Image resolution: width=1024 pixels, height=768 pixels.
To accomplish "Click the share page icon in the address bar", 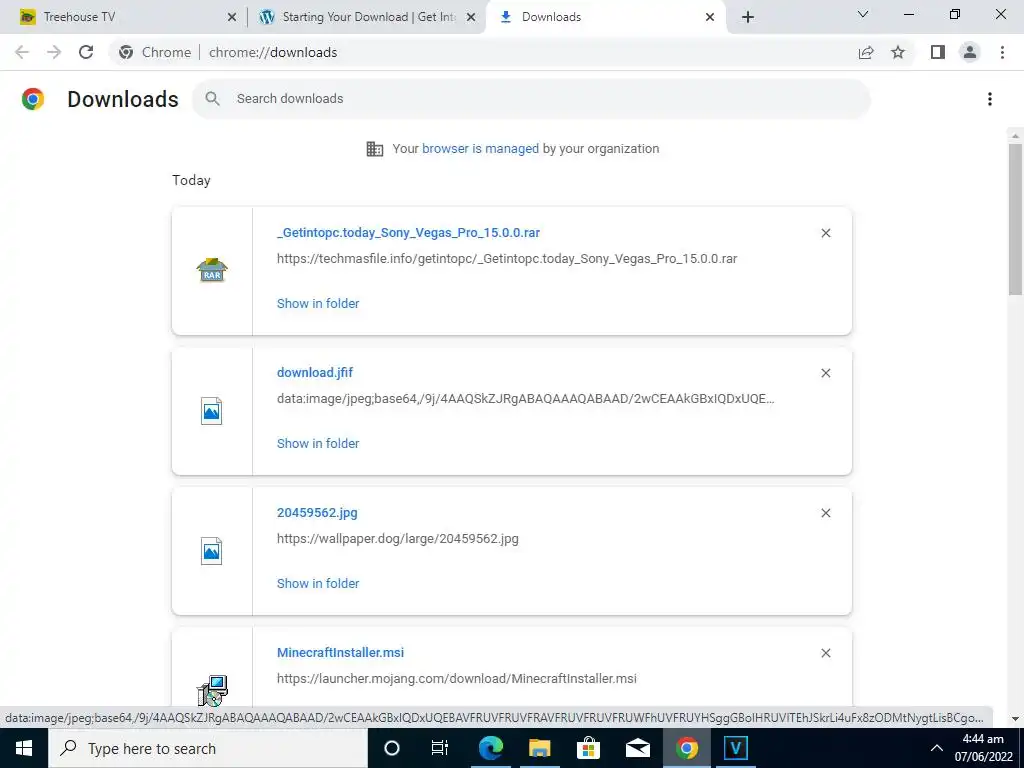I will click(x=866, y=52).
